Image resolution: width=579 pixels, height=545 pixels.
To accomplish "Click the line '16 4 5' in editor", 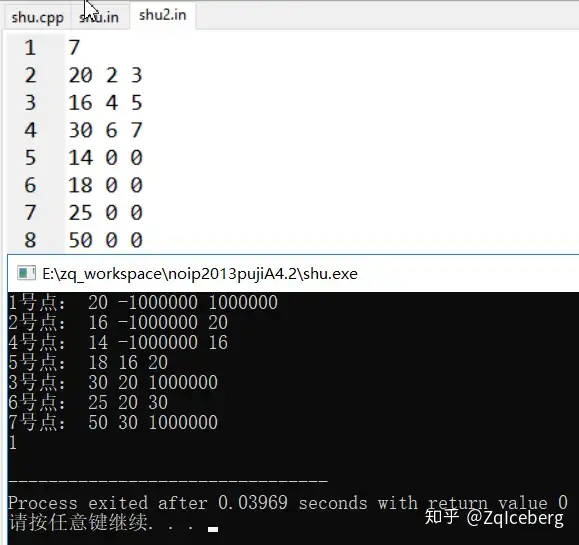I will click(x=106, y=103).
